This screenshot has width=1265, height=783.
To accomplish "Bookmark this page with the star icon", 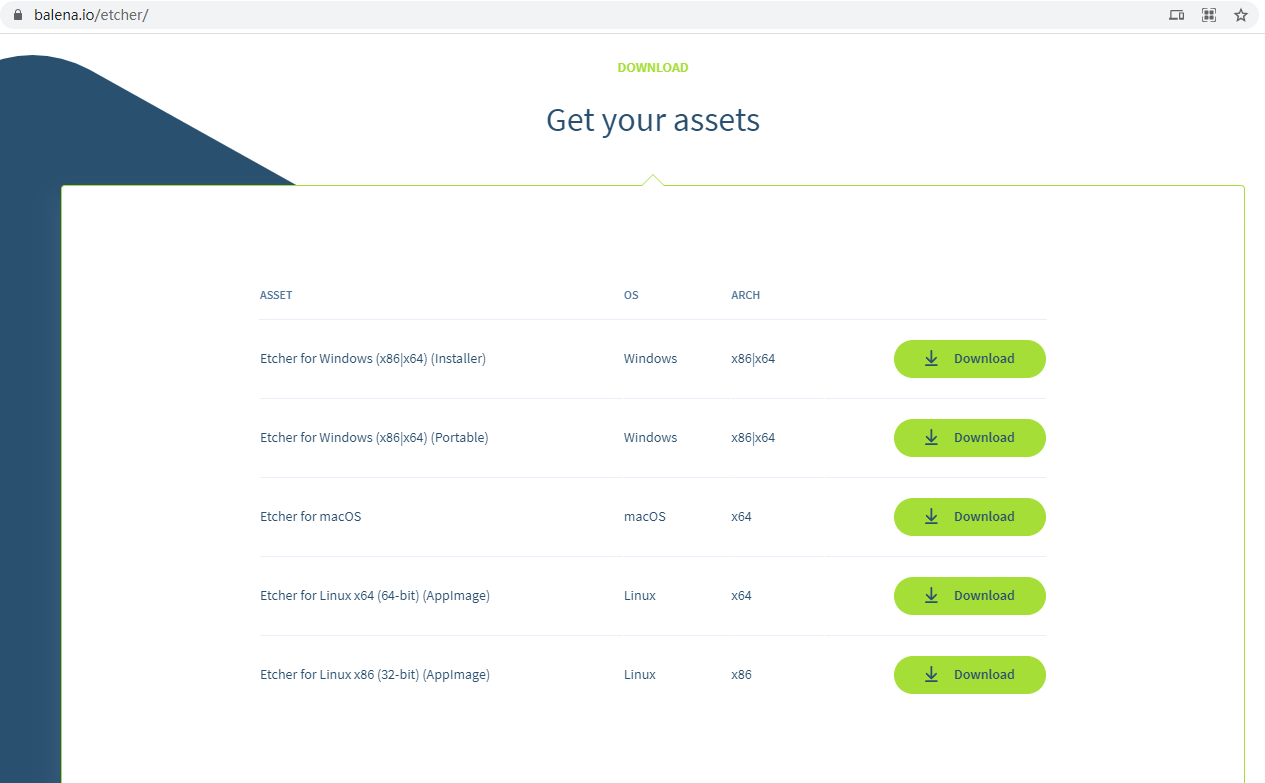I will 1241,15.
